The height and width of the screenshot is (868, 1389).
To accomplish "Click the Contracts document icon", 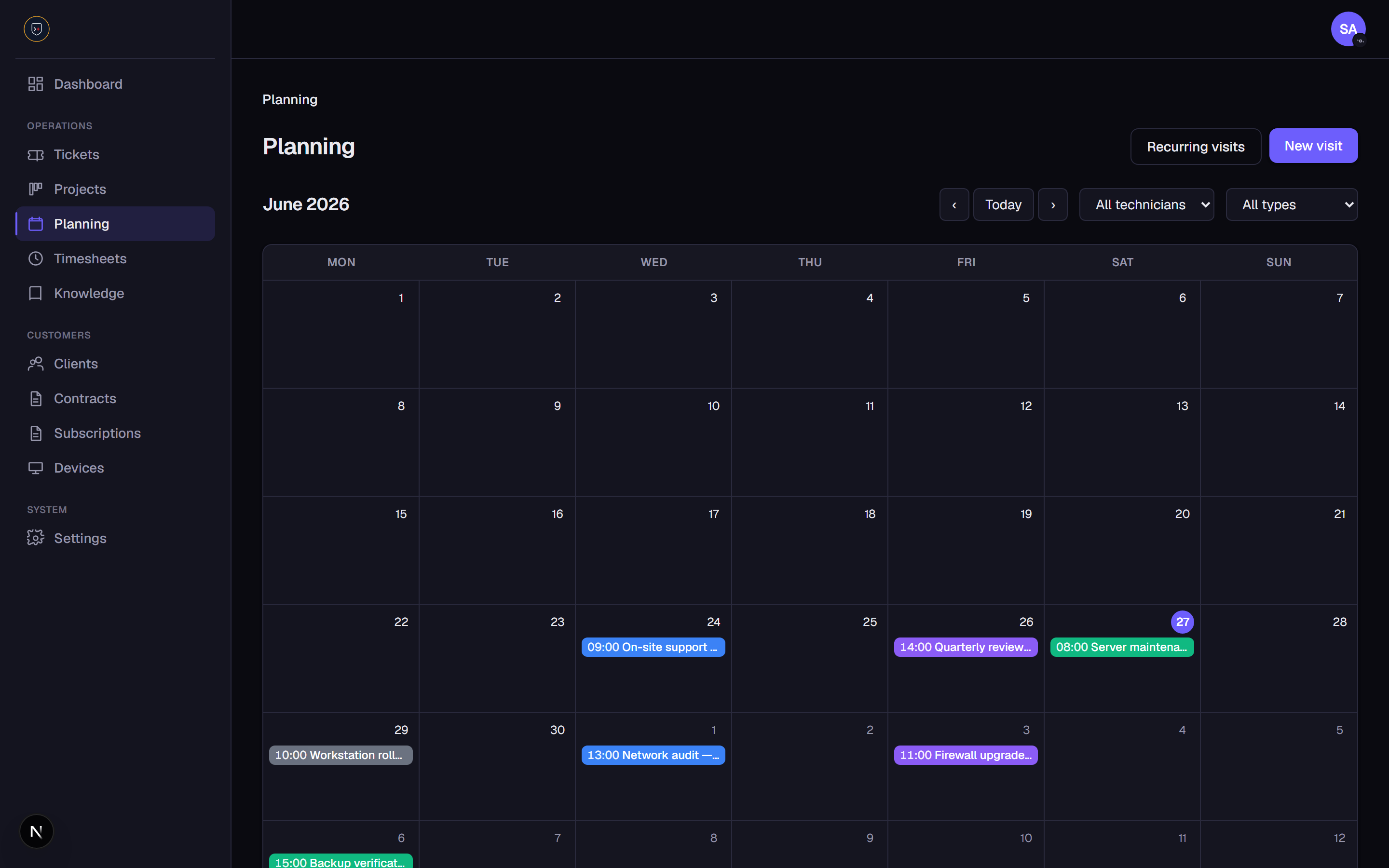I will [36, 398].
